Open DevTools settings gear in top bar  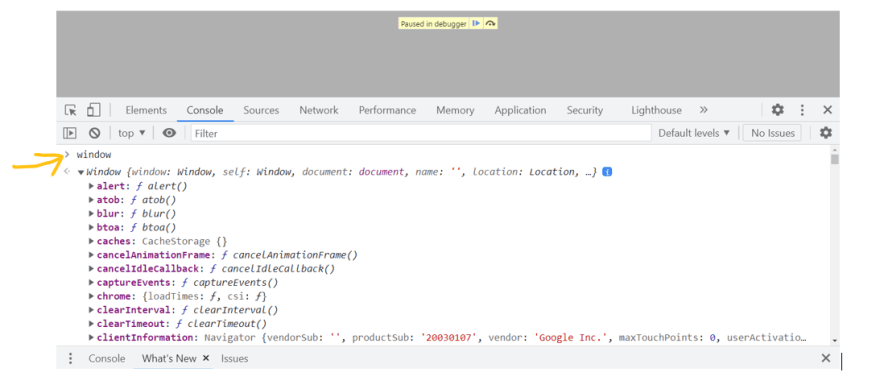(777, 110)
